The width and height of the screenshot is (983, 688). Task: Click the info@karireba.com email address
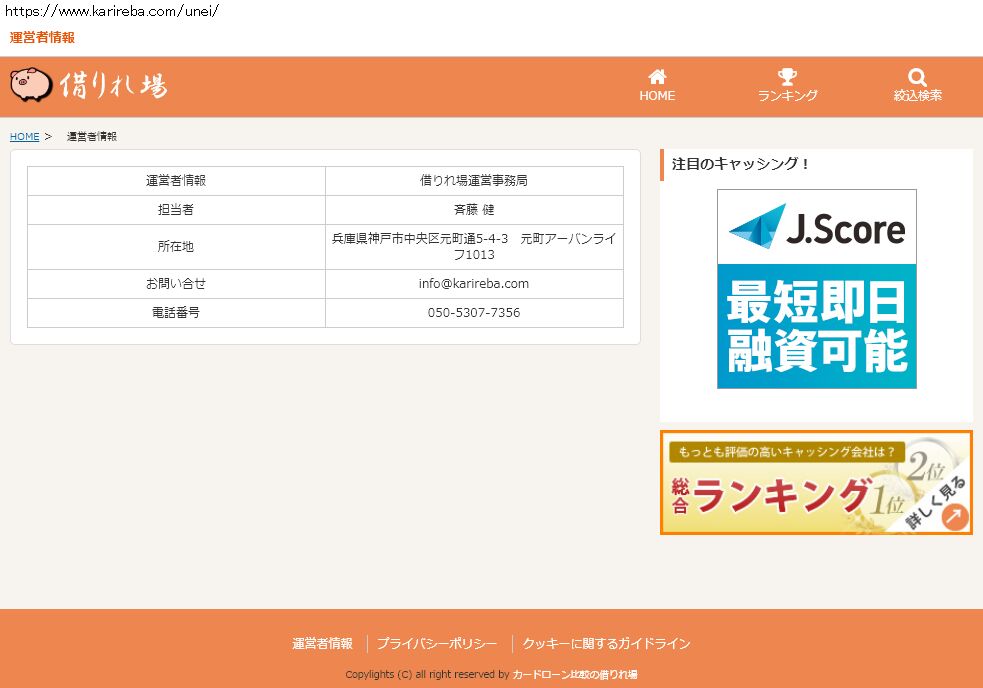click(474, 284)
